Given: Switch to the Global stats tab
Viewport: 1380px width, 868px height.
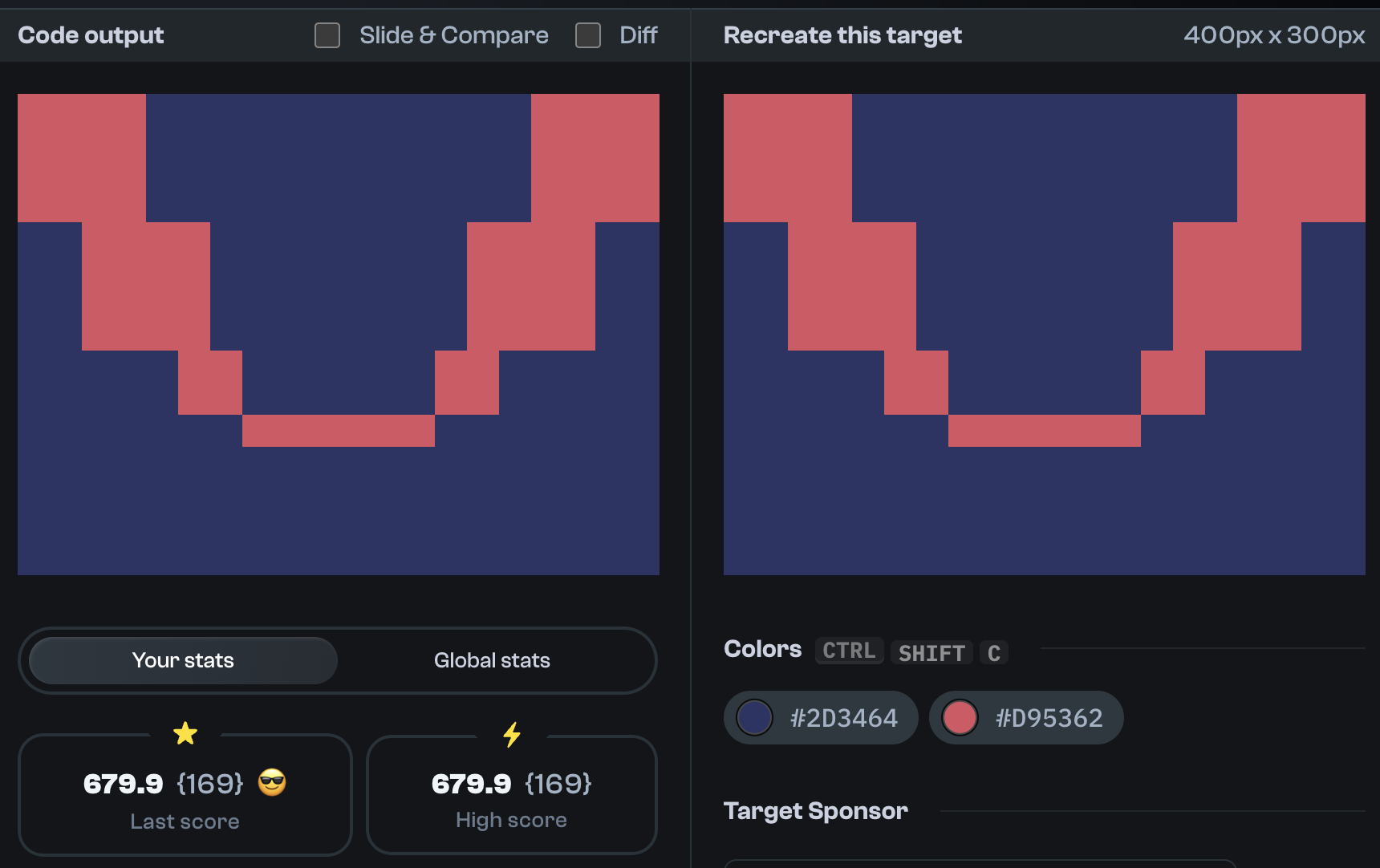Looking at the screenshot, I should click(492, 659).
